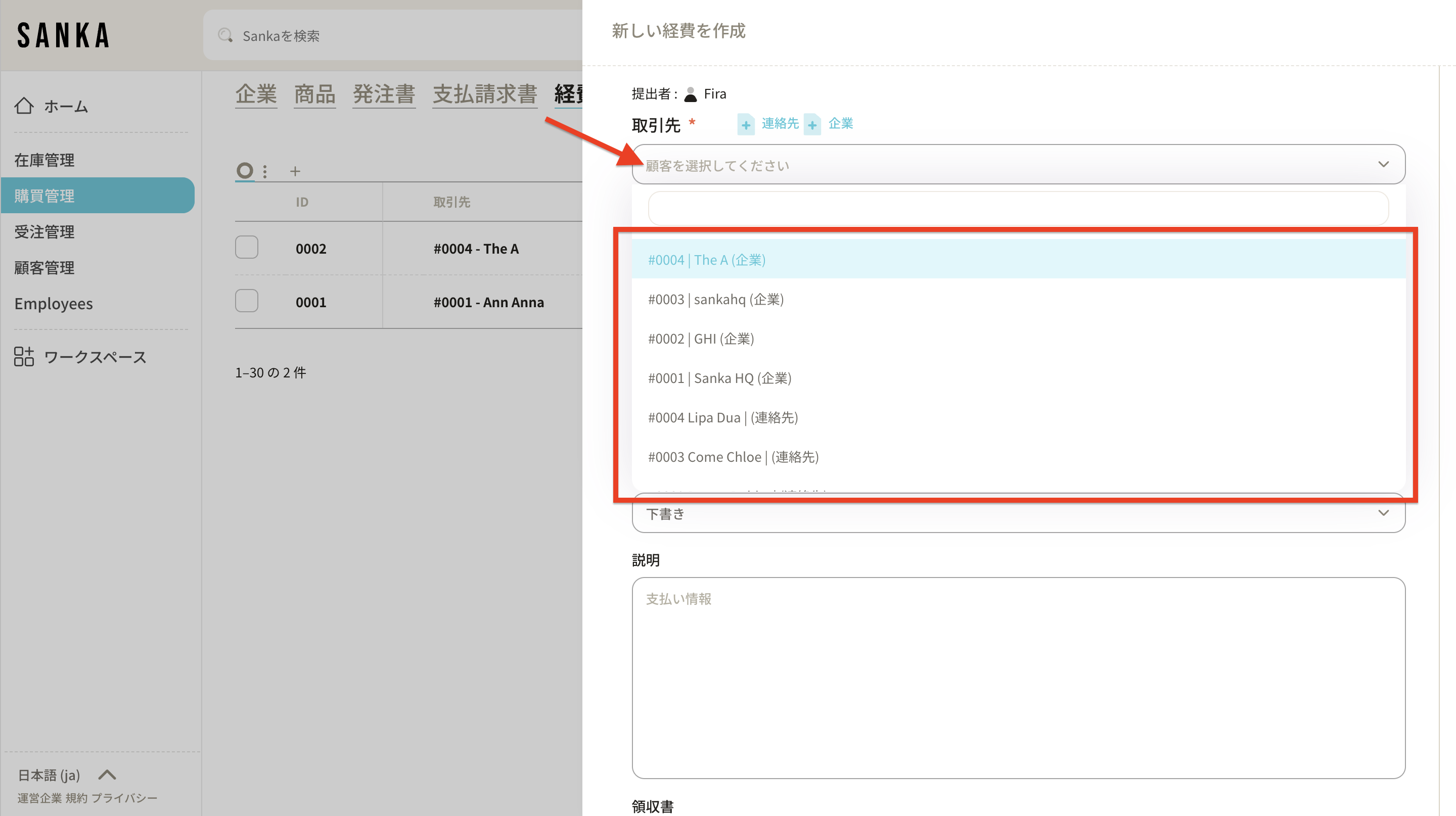Click the home icon in sidebar
This screenshot has height=816, width=1456.
tap(24, 106)
